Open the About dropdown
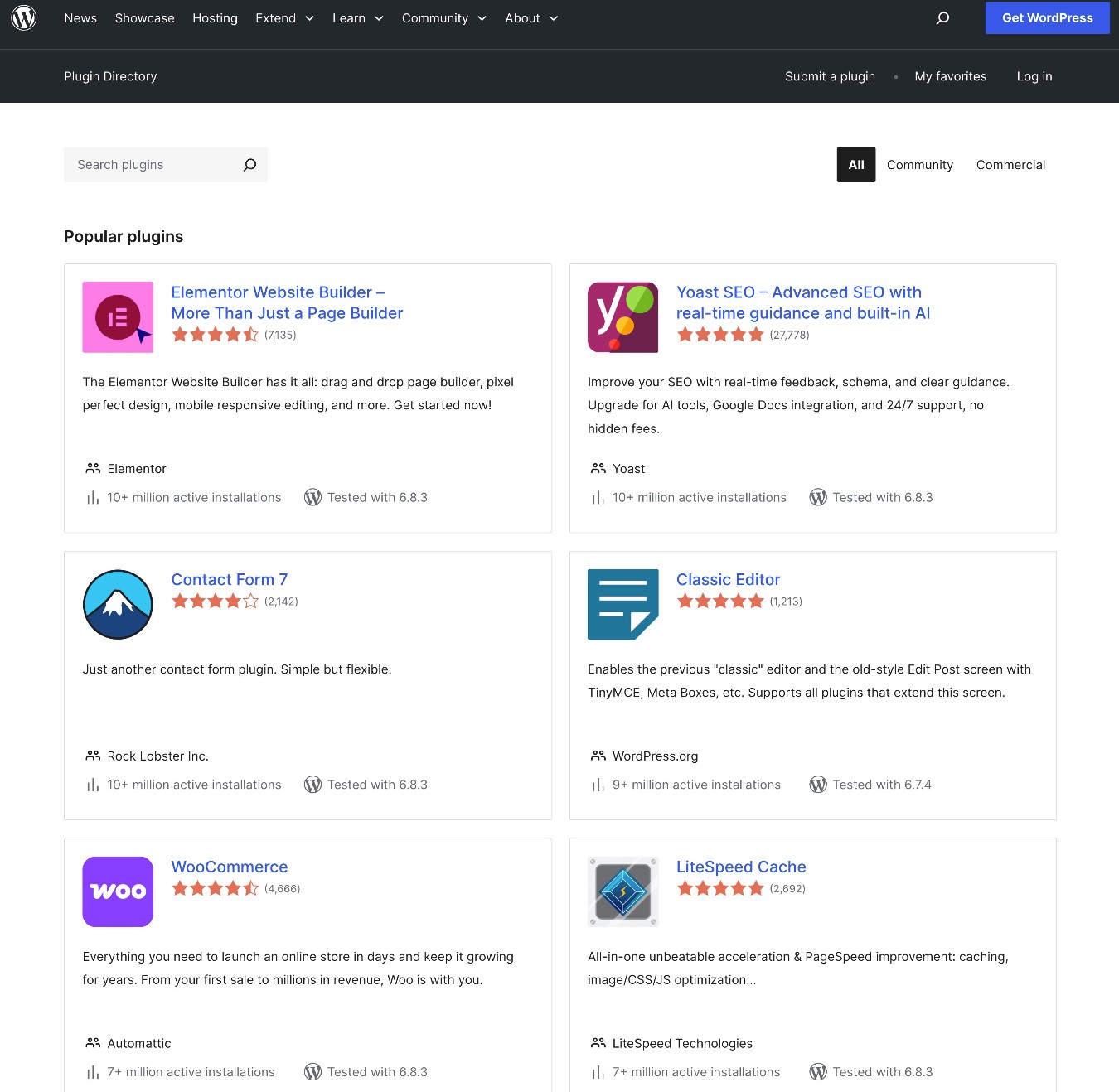 [530, 17]
